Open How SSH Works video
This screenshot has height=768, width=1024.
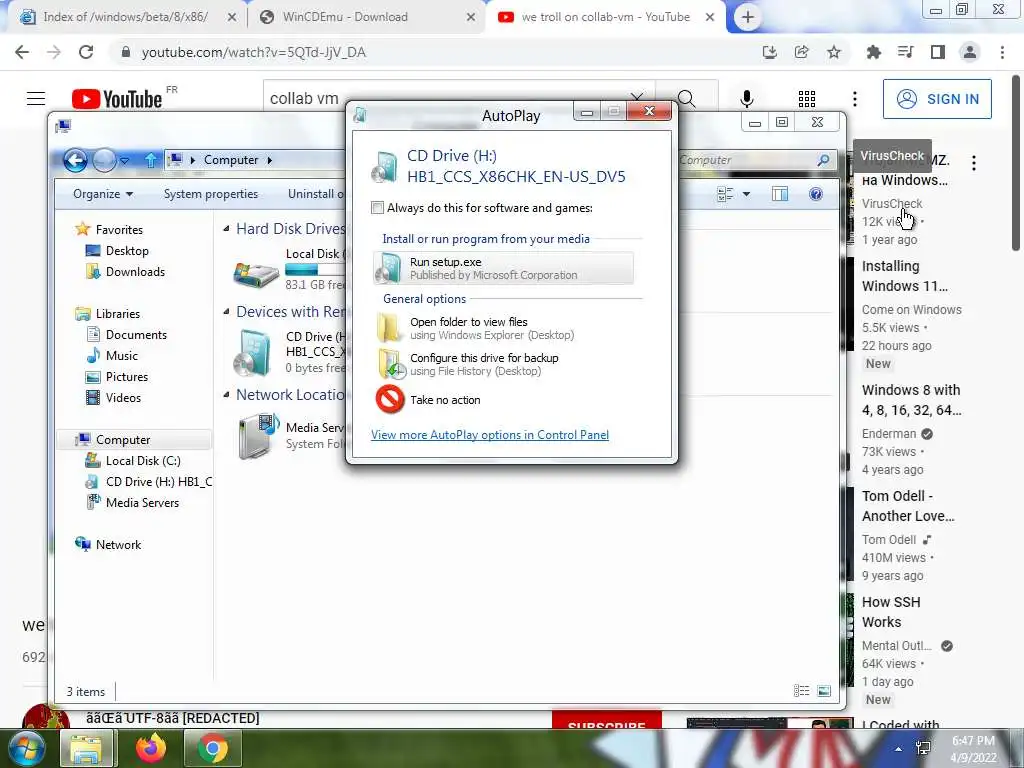pyautogui.click(x=891, y=612)
